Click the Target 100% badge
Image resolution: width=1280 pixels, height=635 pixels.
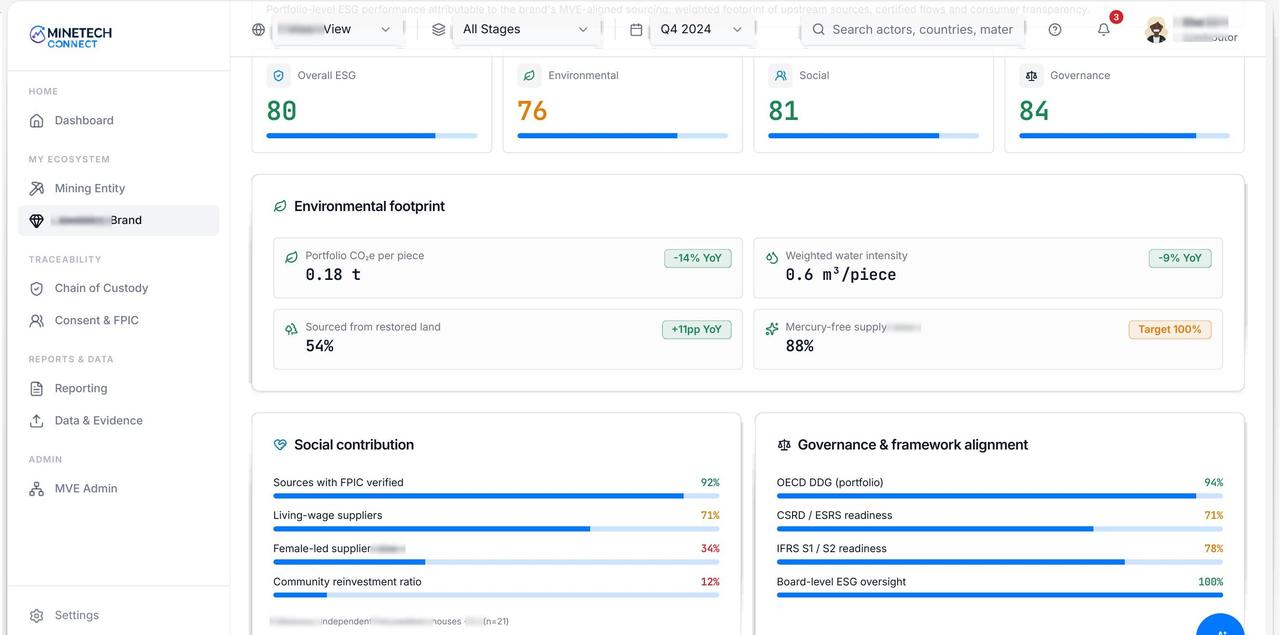click(1170, 329)
